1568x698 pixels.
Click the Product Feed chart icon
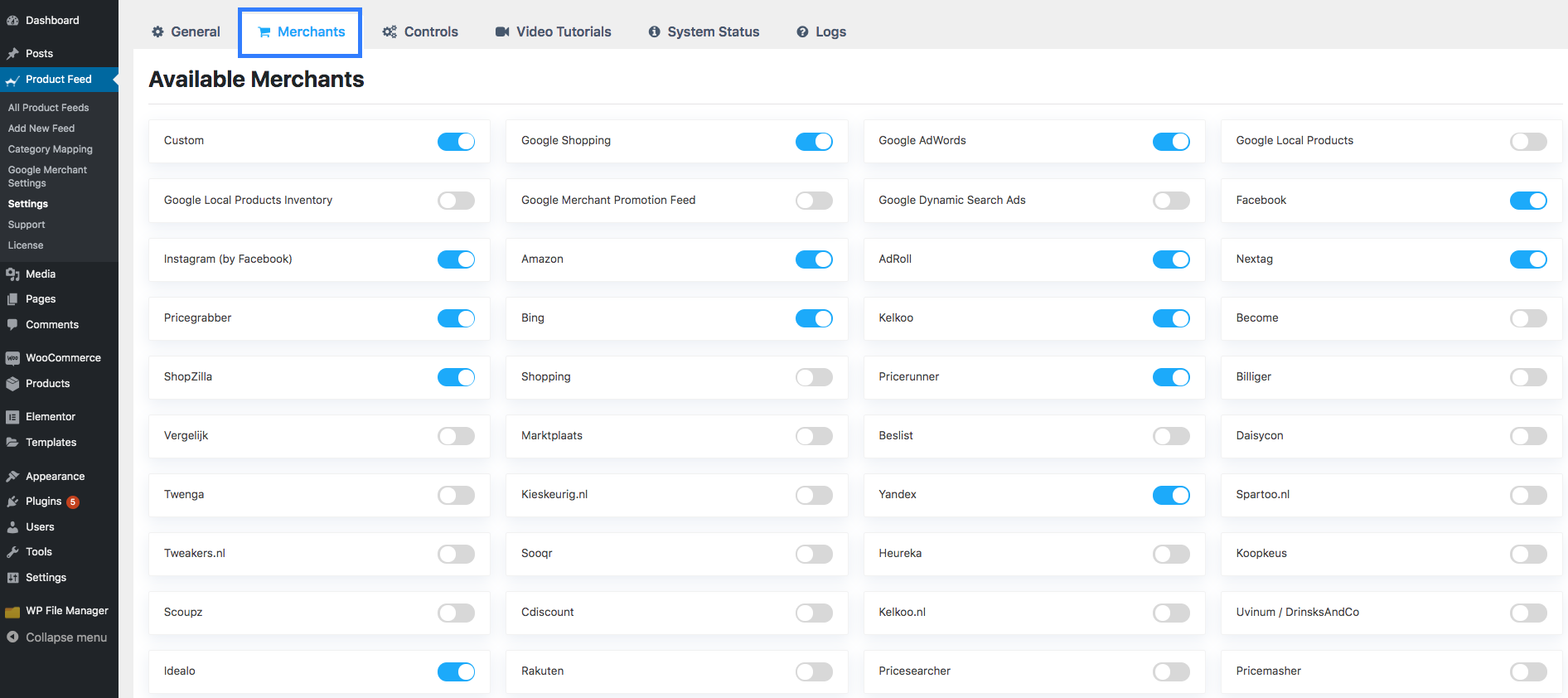[12, 80]
